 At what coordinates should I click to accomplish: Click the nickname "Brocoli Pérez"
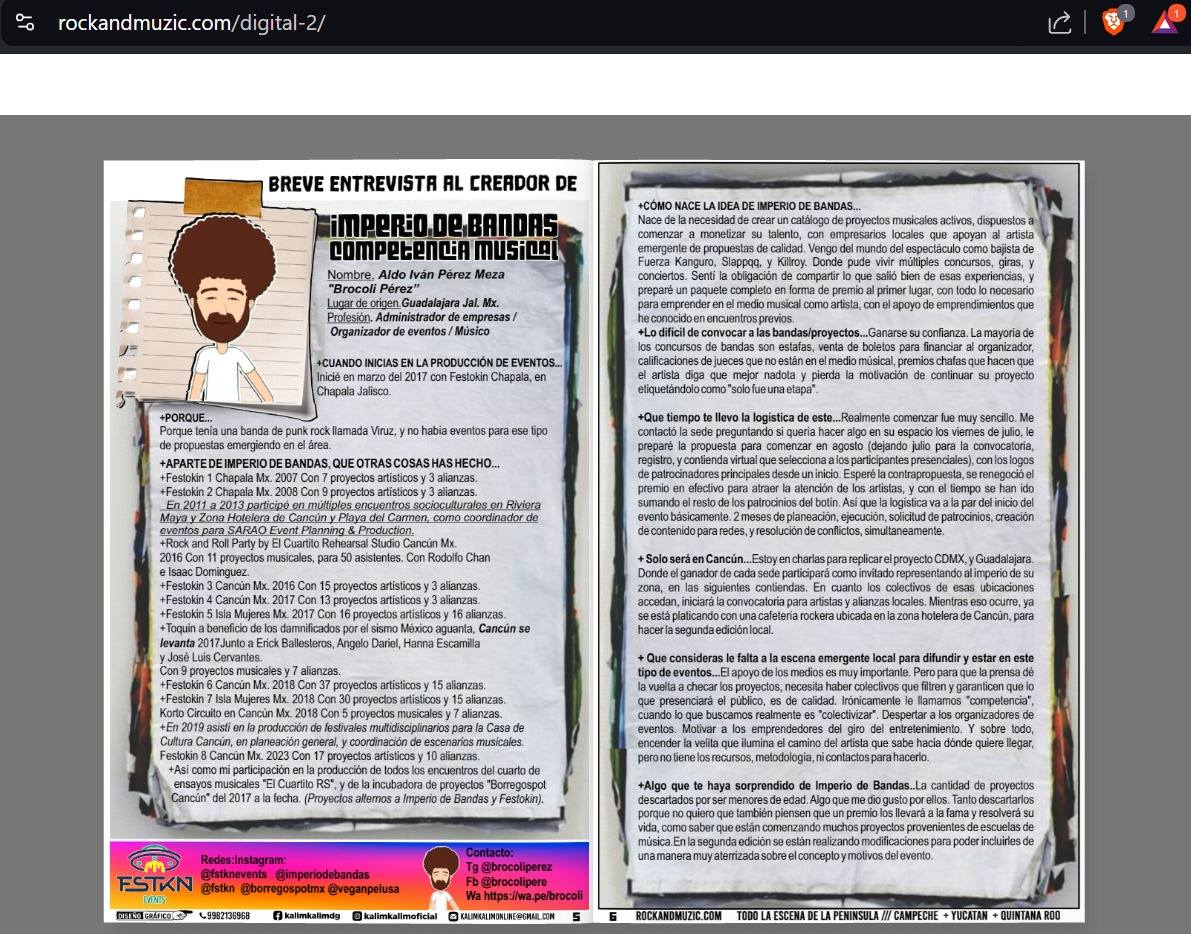pyautogui.click(x=372, y=289)
